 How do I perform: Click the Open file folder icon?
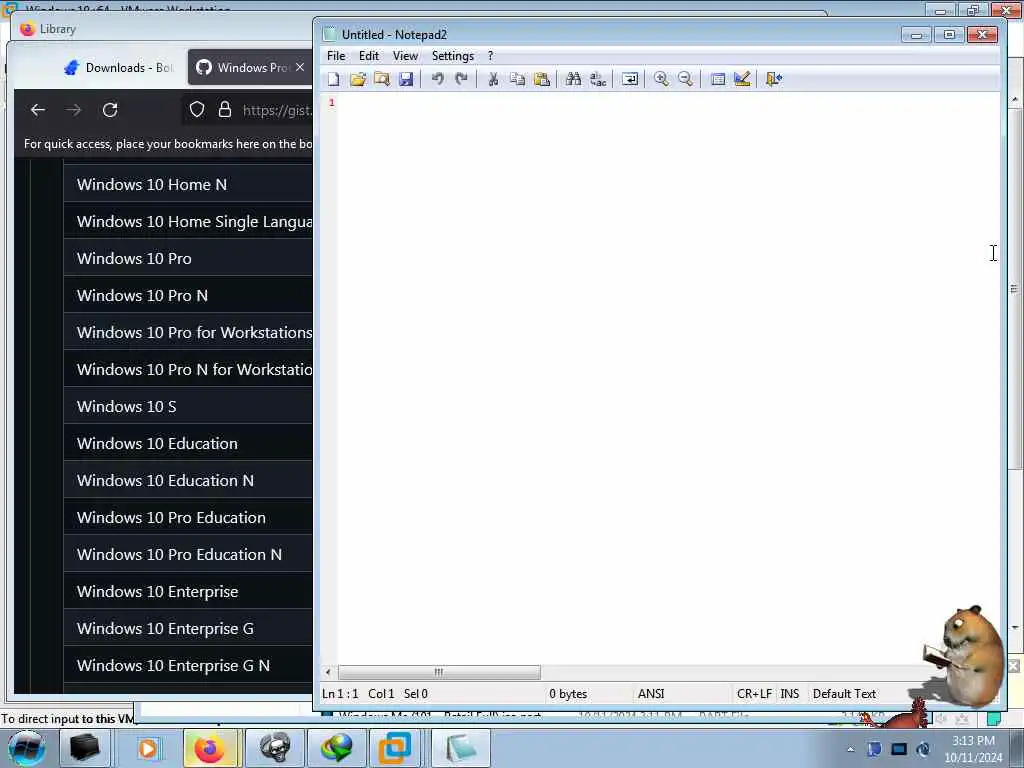(358, 79)
